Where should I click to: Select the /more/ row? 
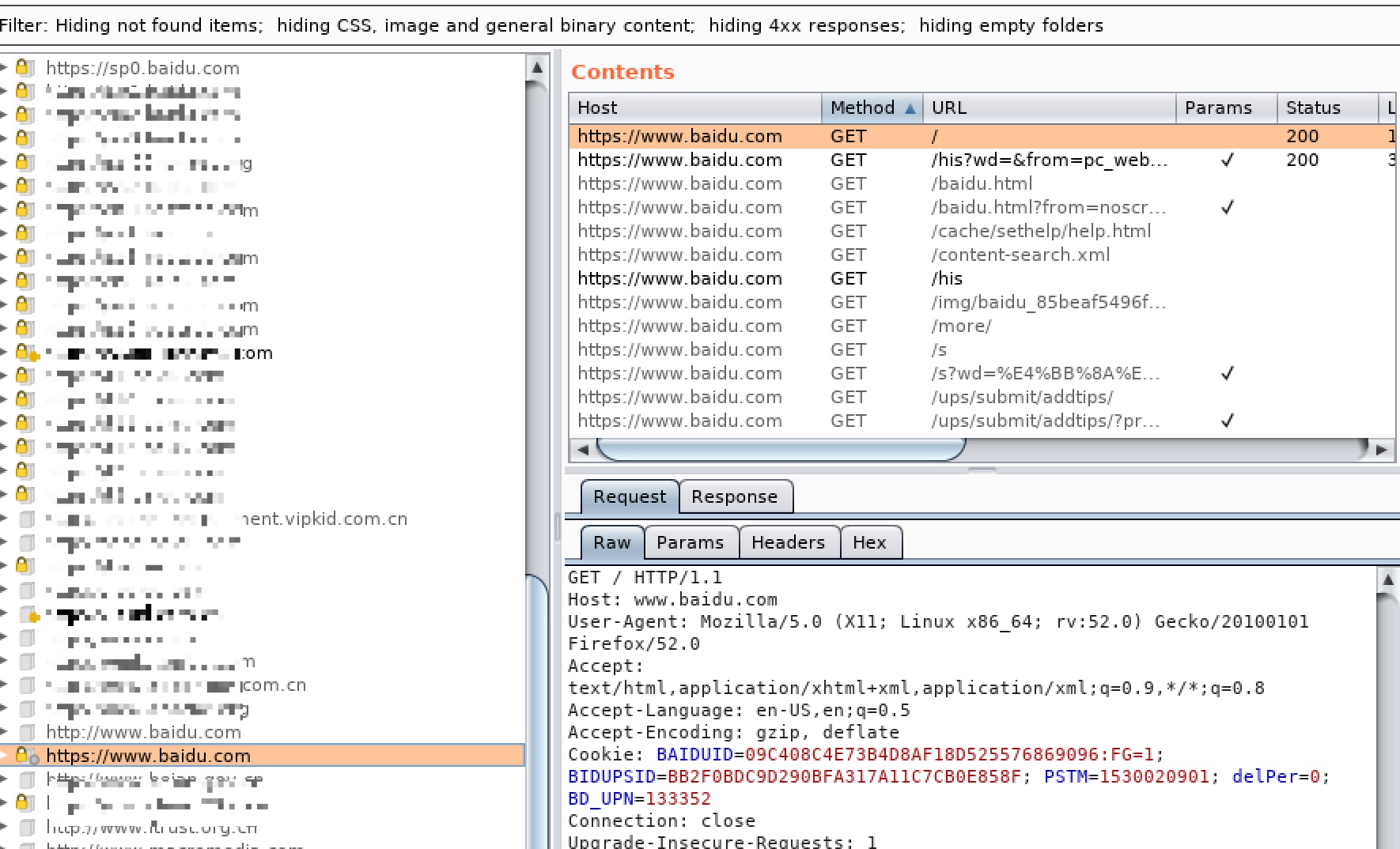(982, 326)
